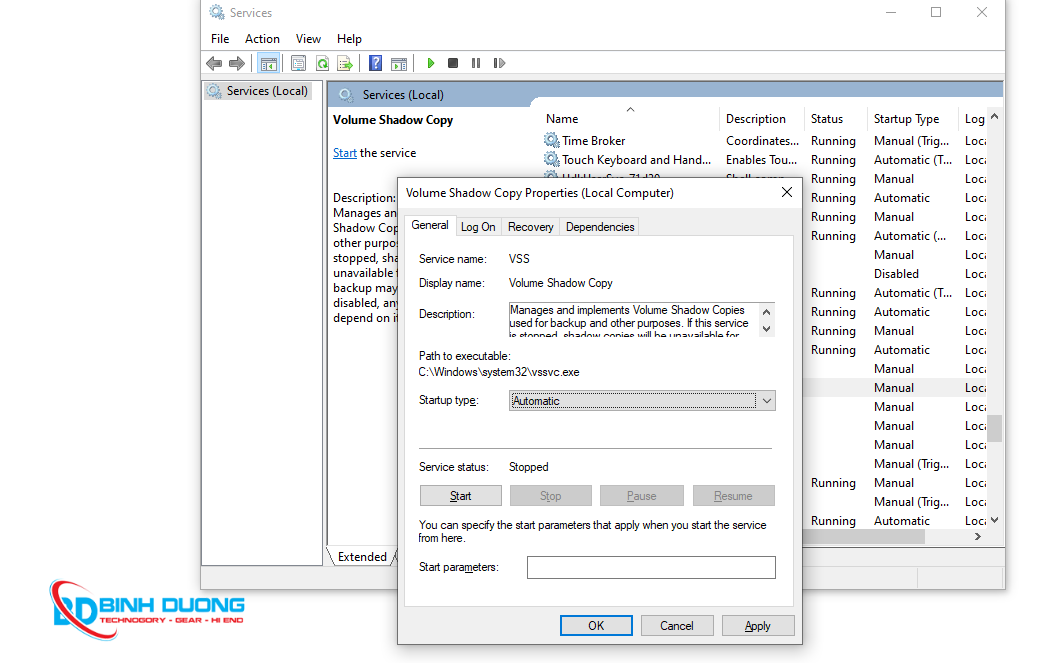1045x663 pixels.
Task: Navigate forward using the Forward arrow
Action: point(238,63)
